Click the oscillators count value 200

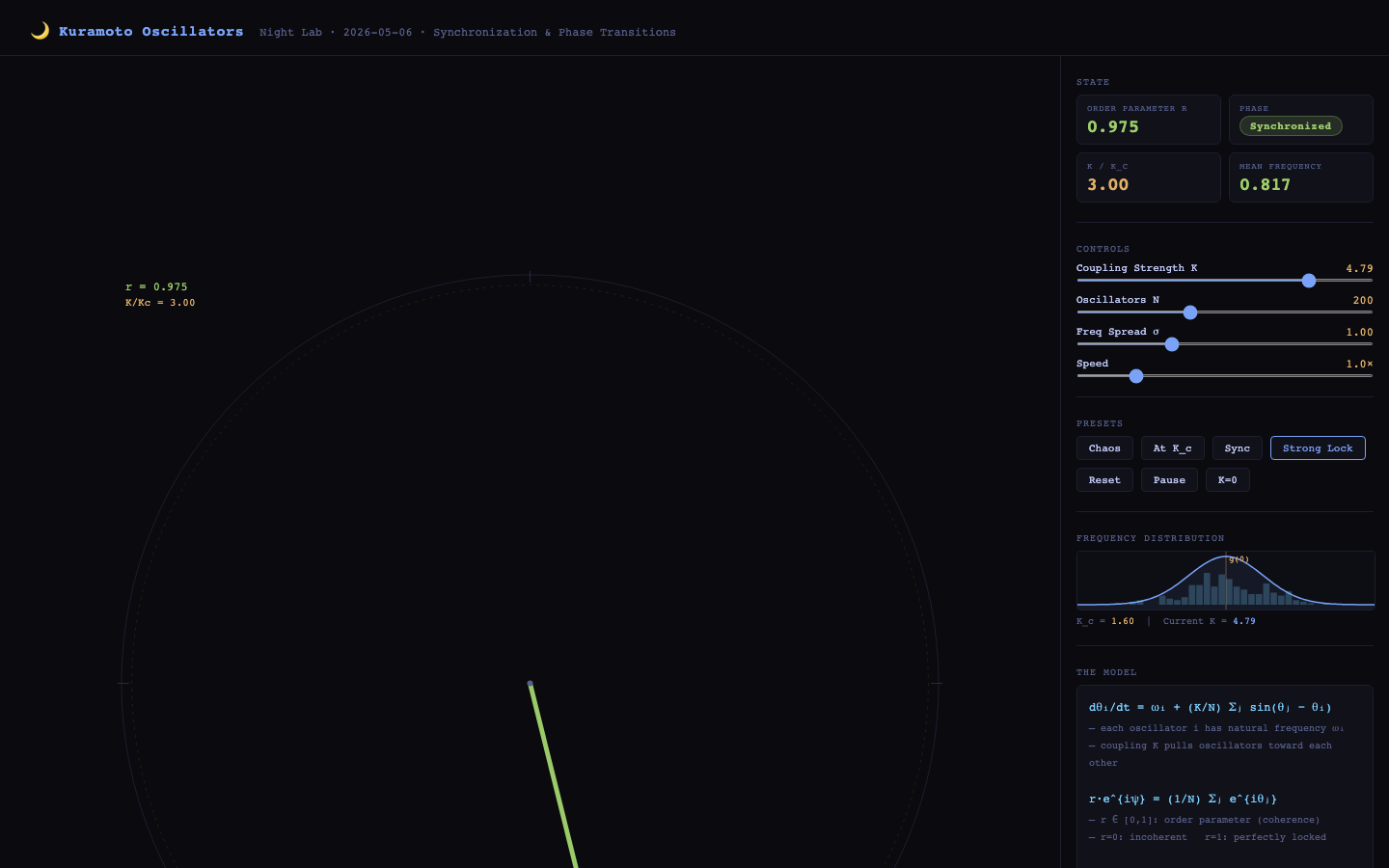coord(1363,300)
